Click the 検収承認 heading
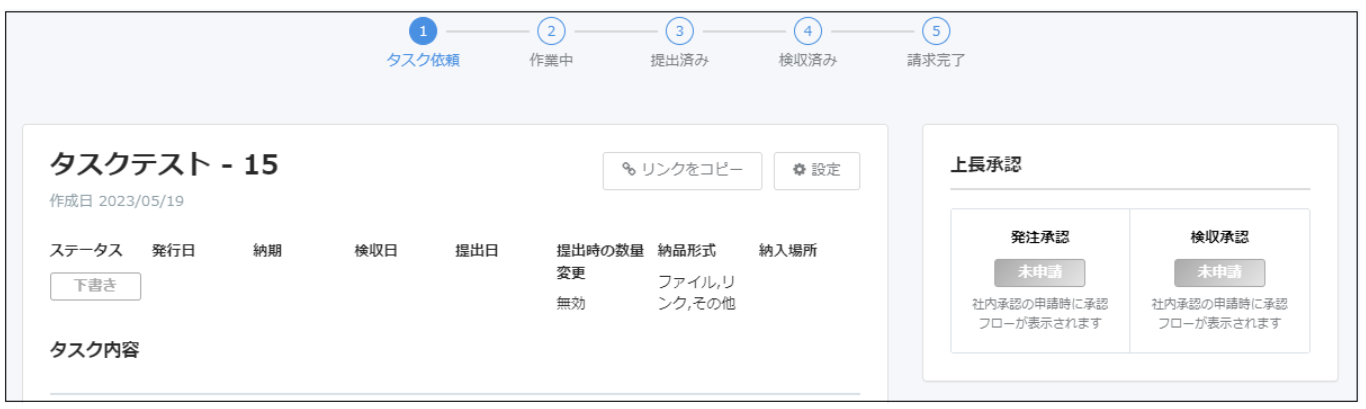1366x409 pixels. (x=1220, y=237)
